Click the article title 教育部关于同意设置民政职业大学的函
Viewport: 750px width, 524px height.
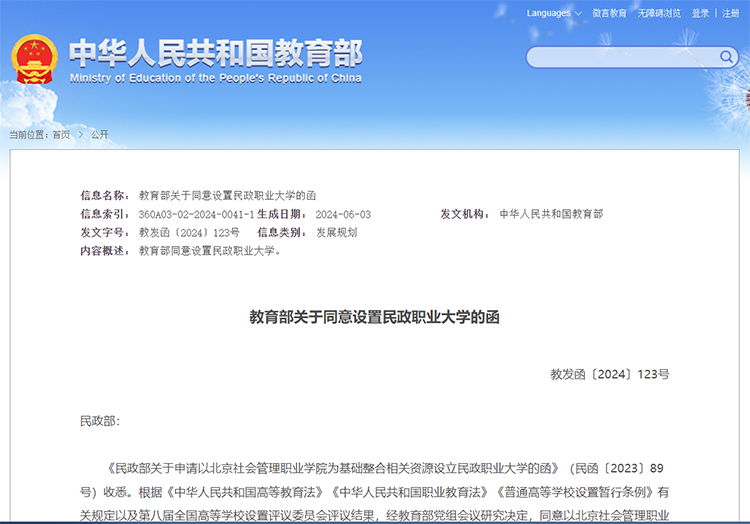[x=374, y=317]
